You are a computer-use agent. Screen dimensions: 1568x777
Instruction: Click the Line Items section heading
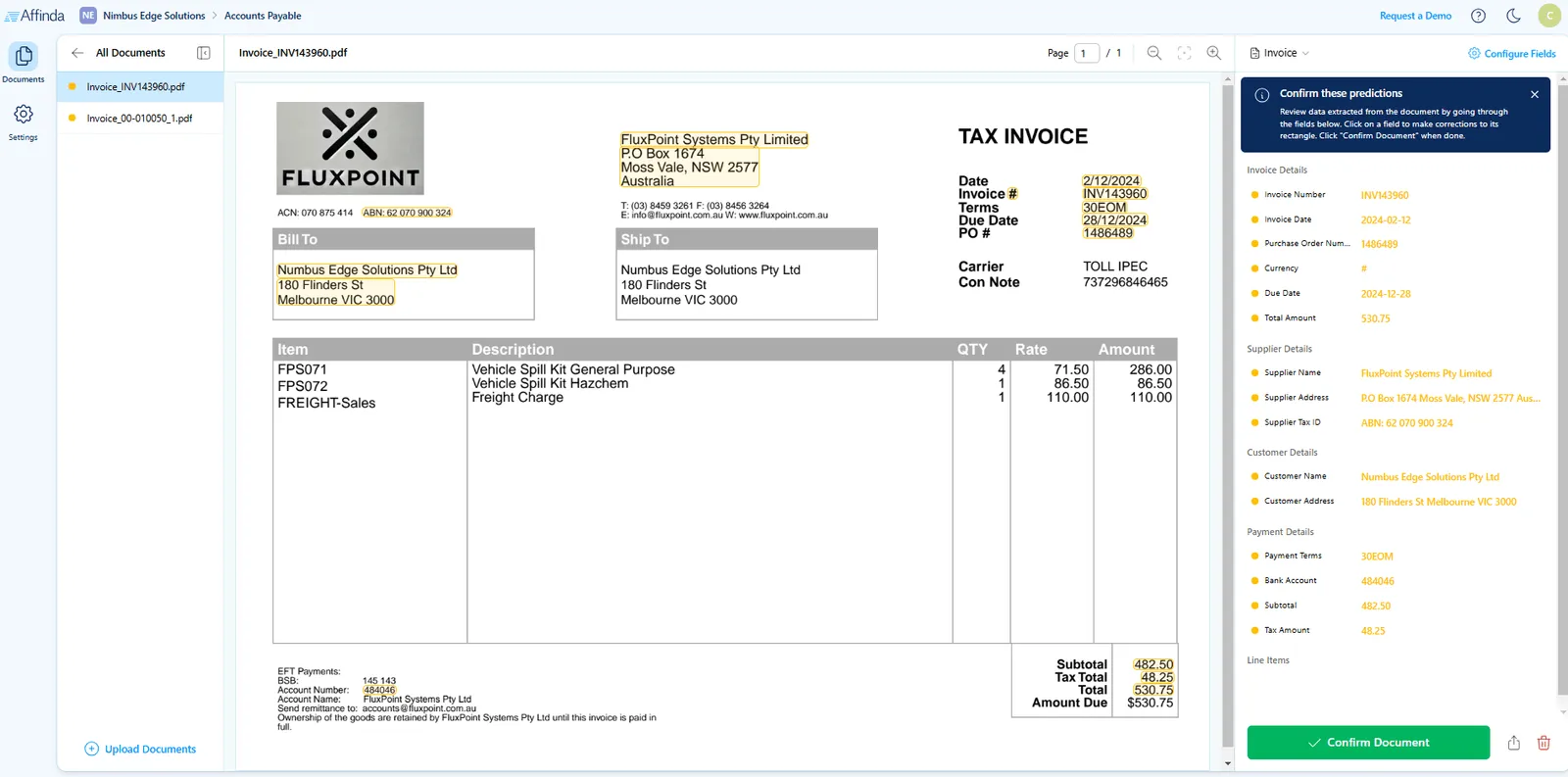[x=1268, y=660]
